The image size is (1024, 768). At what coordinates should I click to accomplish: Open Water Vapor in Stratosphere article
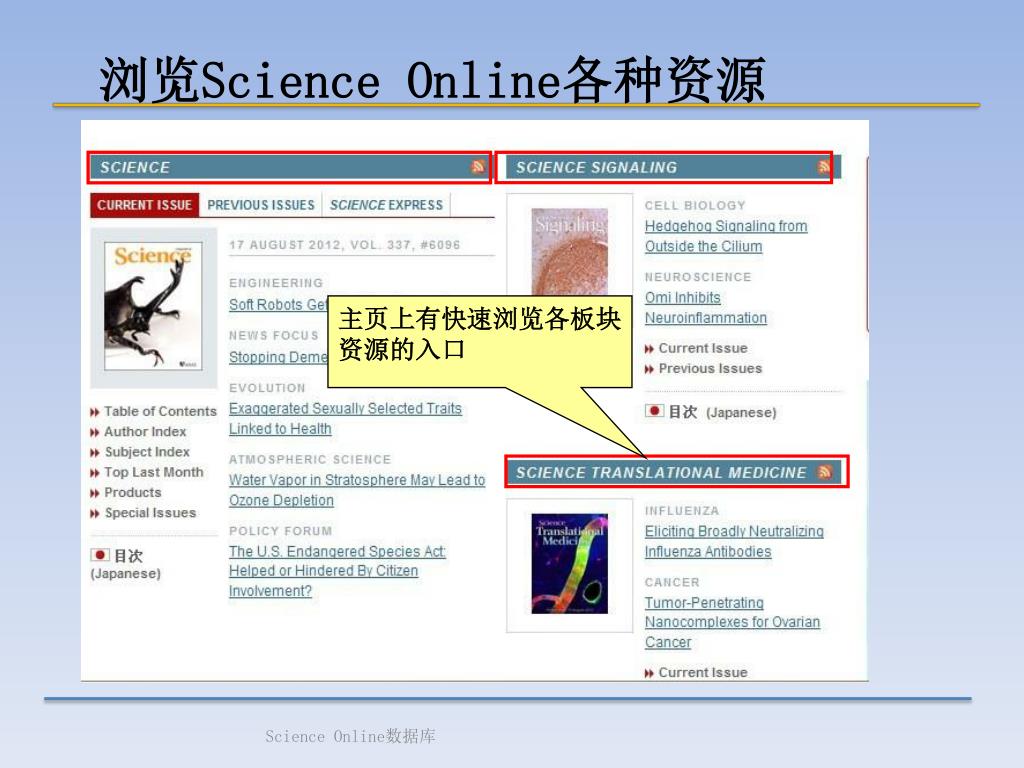[357, 490]
